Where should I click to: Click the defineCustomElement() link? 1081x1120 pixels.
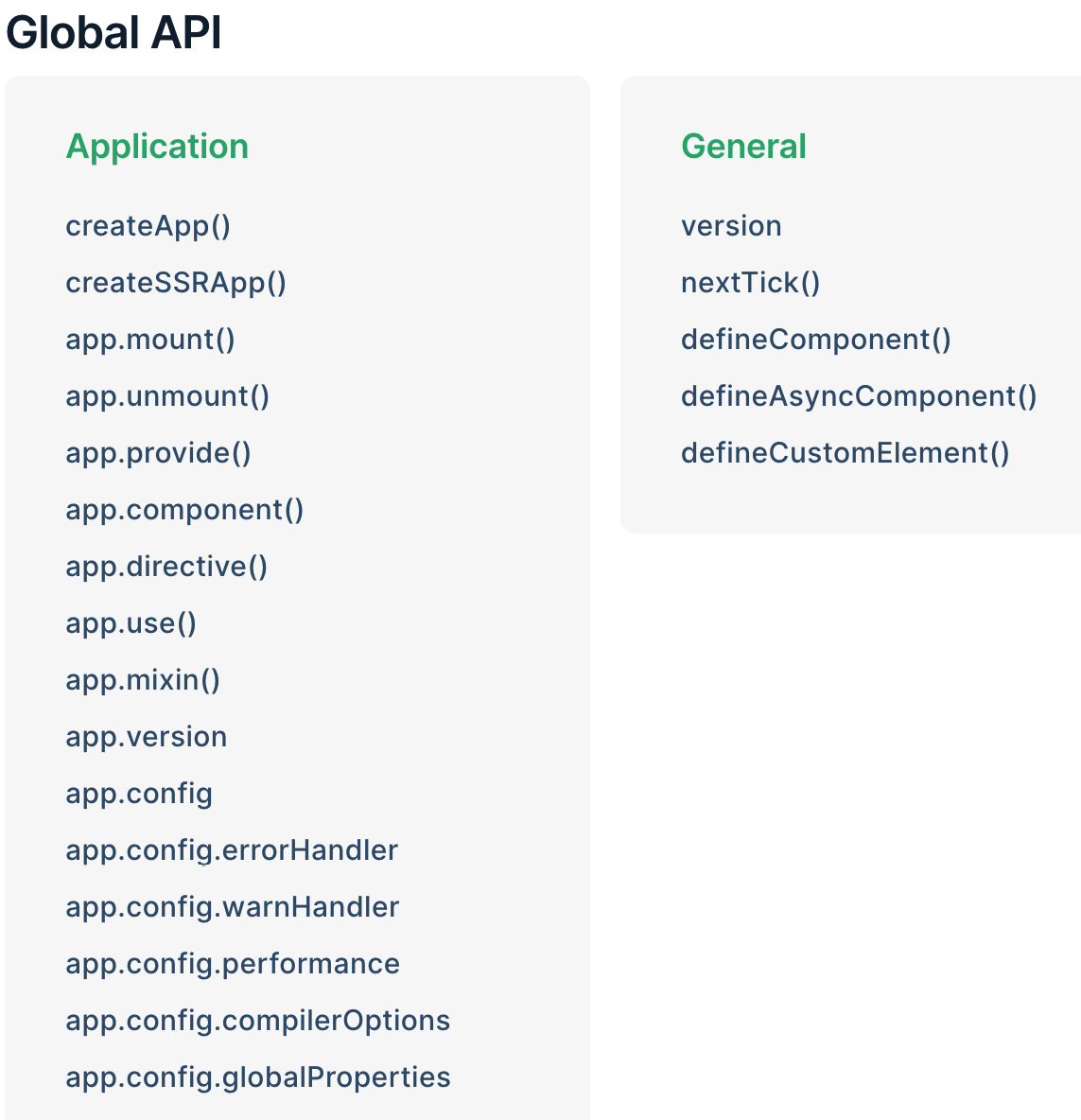(x=846, y=453)
